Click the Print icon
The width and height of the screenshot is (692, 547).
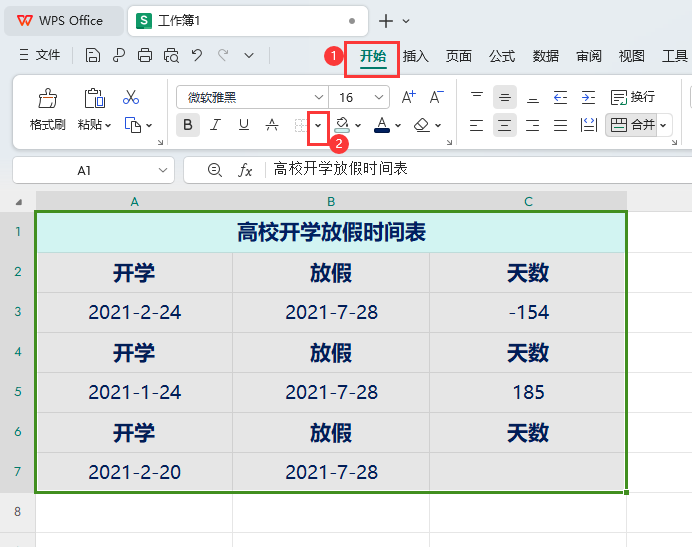[145, 56]
